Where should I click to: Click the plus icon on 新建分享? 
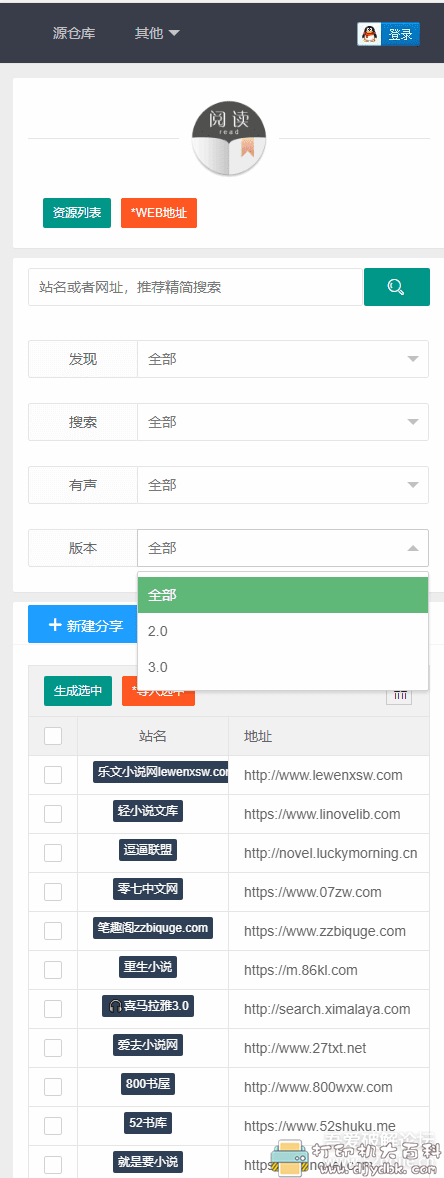[54, 625]
